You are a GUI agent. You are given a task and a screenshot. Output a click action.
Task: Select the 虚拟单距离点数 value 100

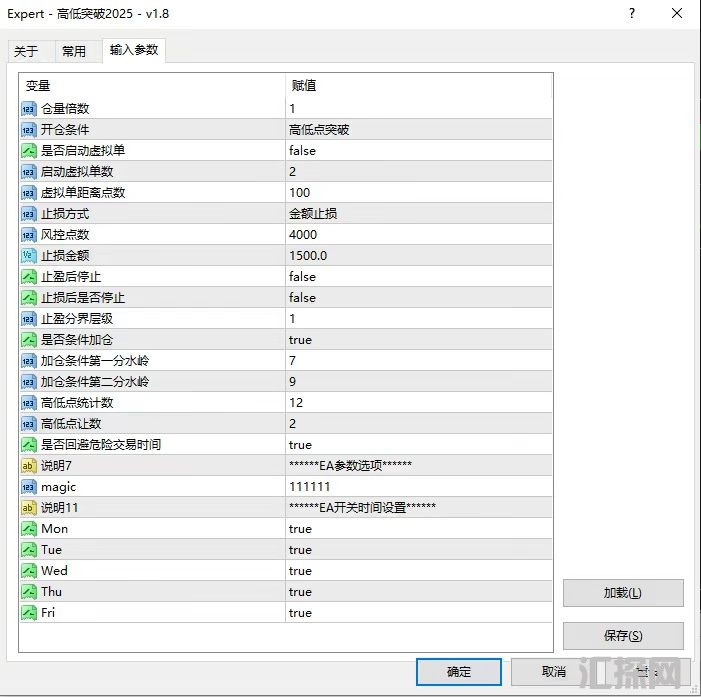tap(419, 193)
